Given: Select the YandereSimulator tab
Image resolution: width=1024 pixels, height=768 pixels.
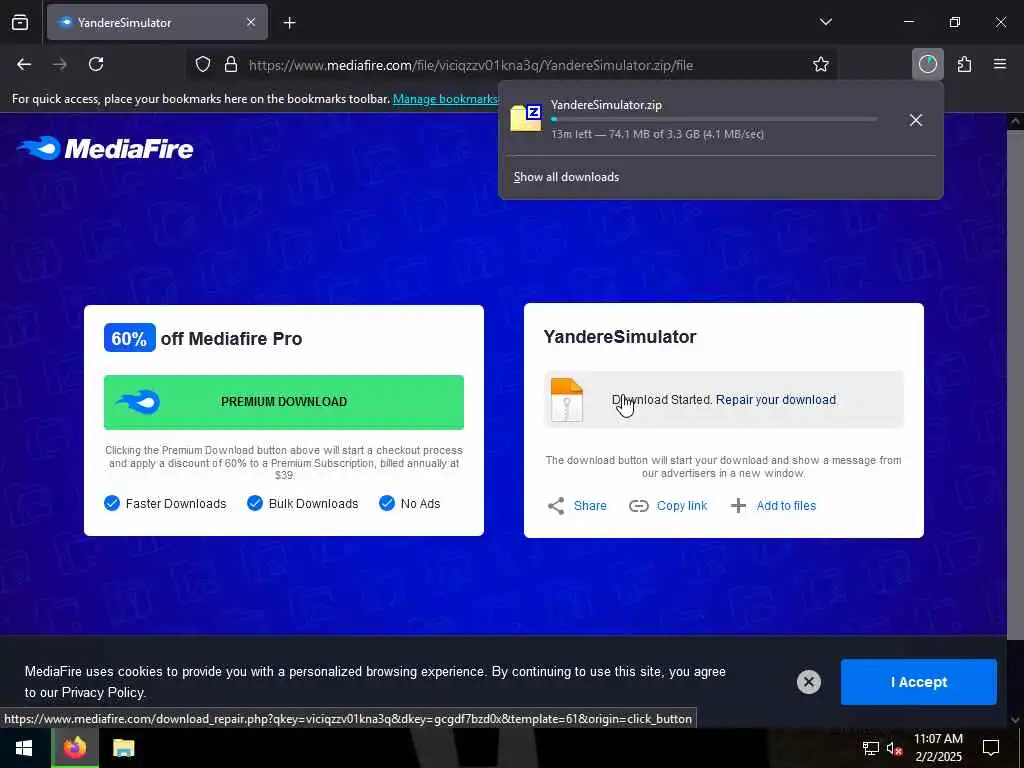Looking at the screenshot, I should [157, 22].
